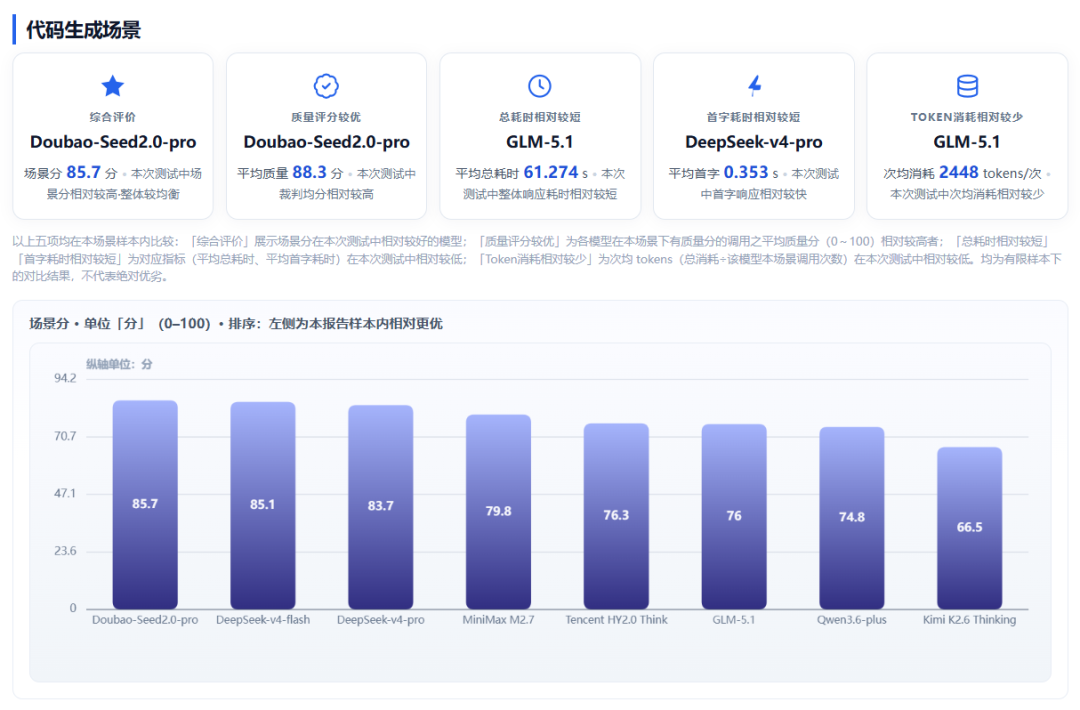
Task: Click the MiniMax M2.7 bar showing 79.8
Action: (498, 512)
